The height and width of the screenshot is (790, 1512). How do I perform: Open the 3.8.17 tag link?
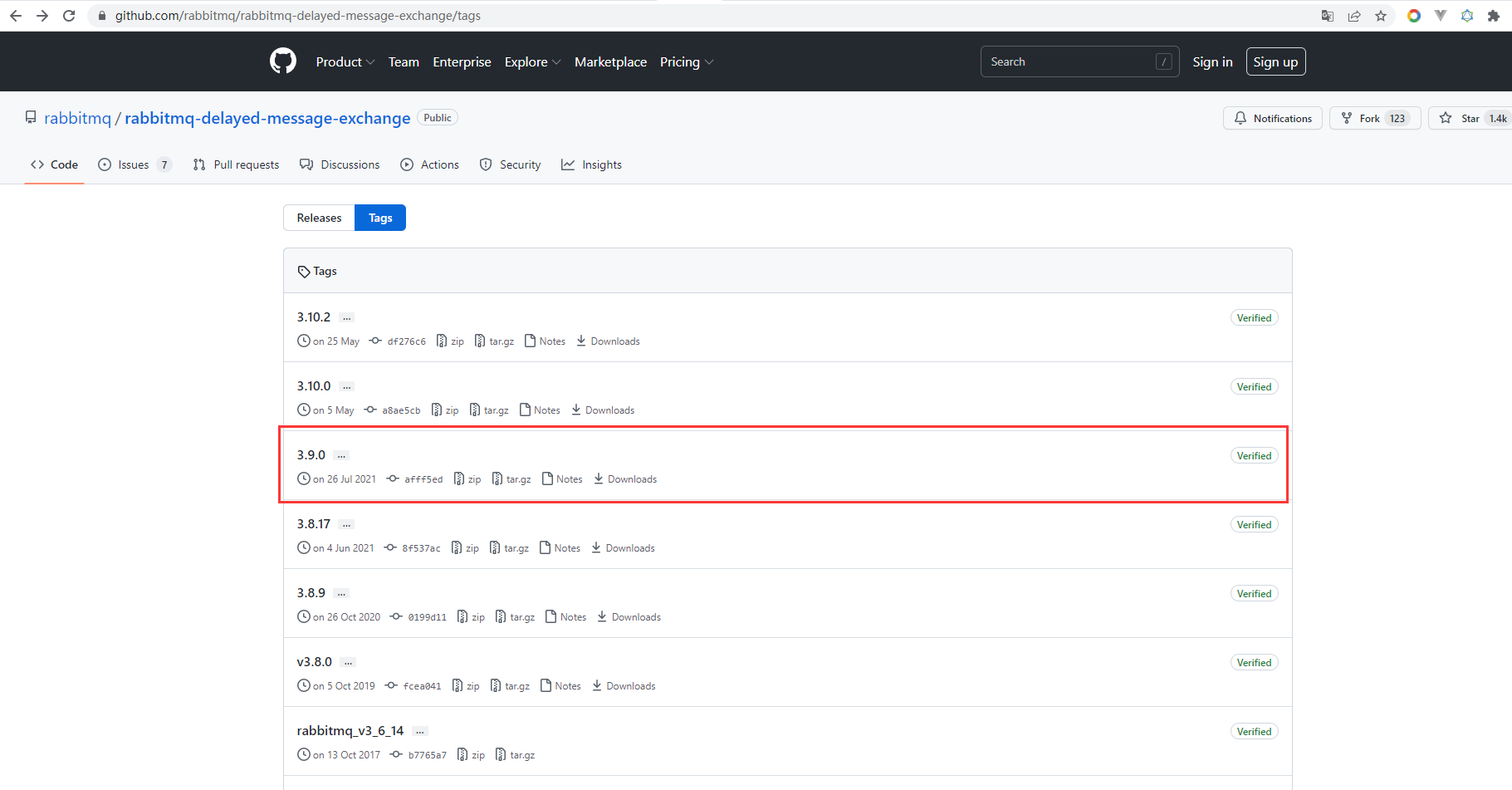tap(314, 524)
